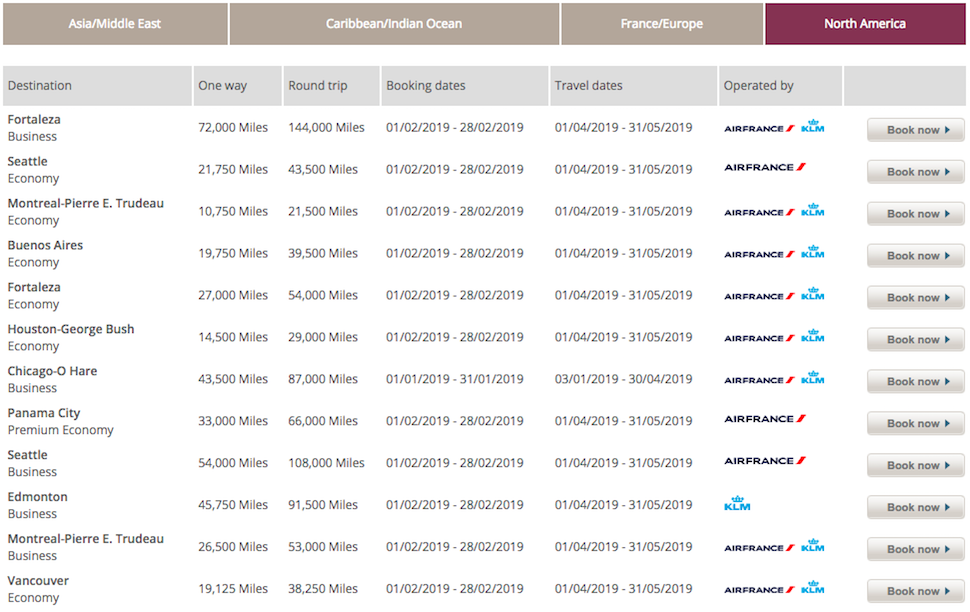Click the 14,500 Miles one-way fare
Viewport: 970px width, 612px height.
233,337
